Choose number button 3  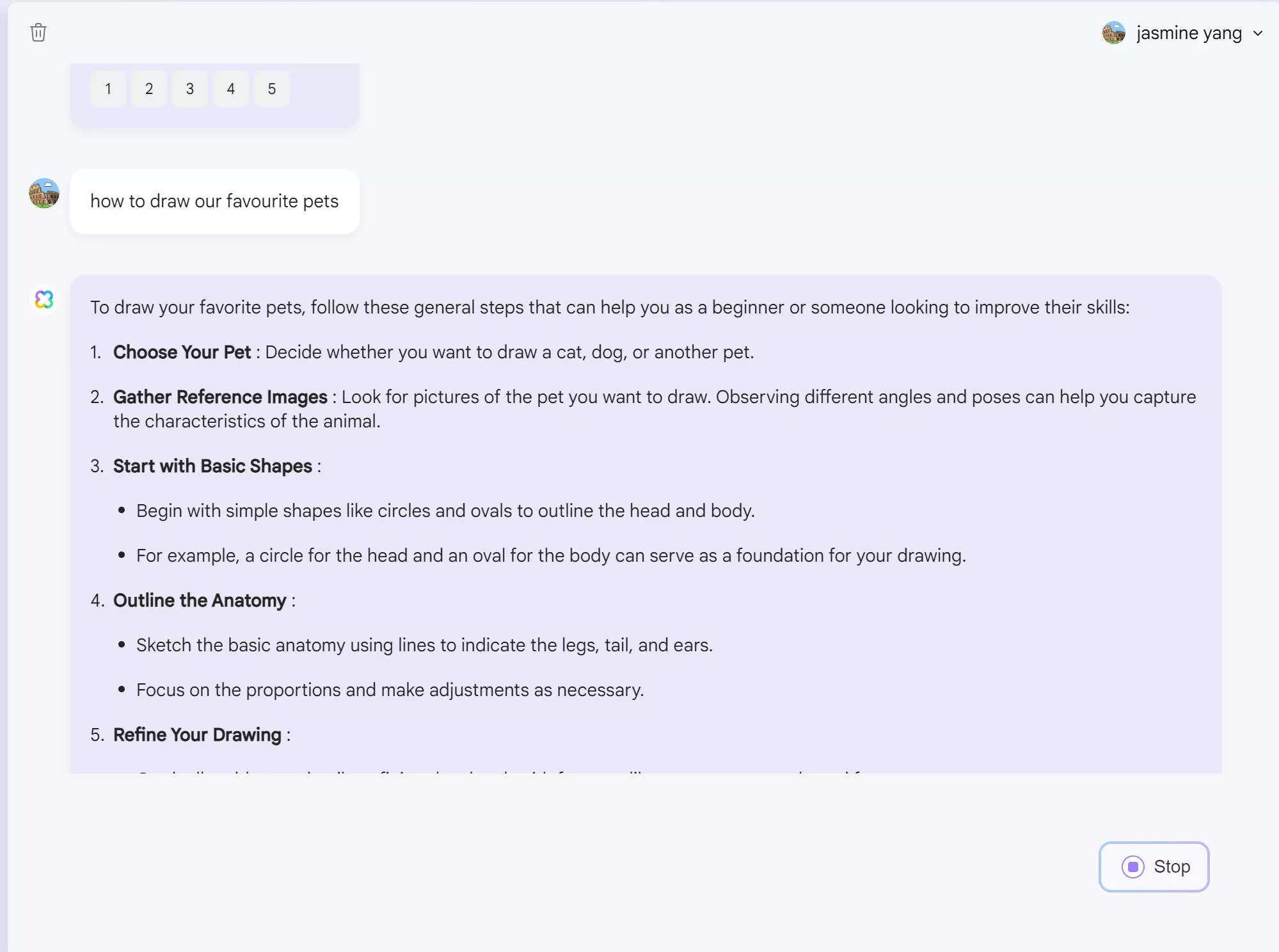(x=190, y=89)
